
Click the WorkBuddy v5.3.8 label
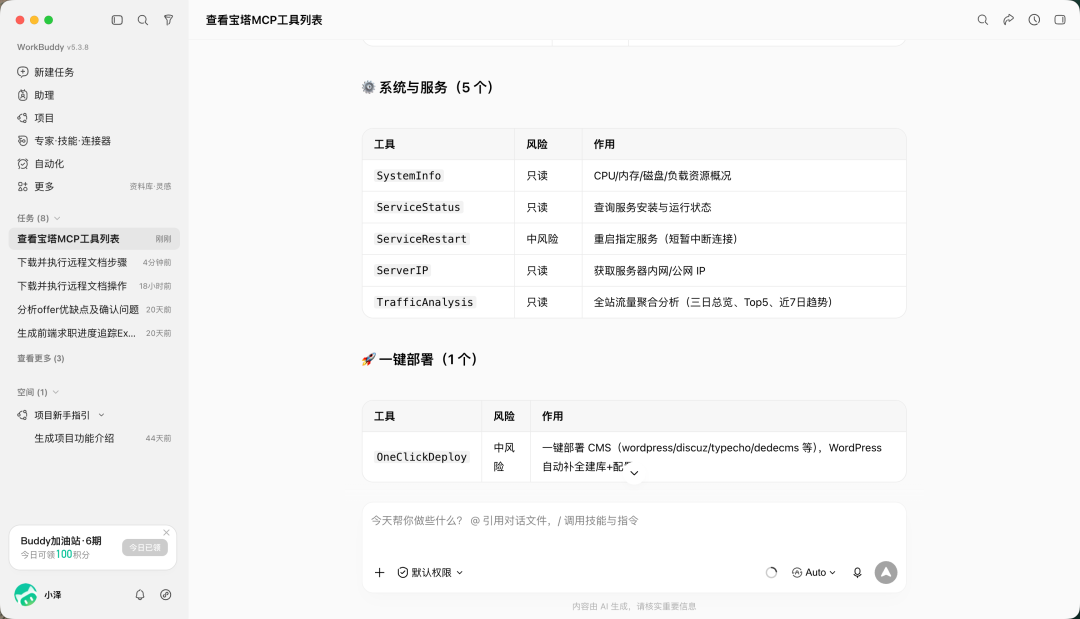point(53,47)
